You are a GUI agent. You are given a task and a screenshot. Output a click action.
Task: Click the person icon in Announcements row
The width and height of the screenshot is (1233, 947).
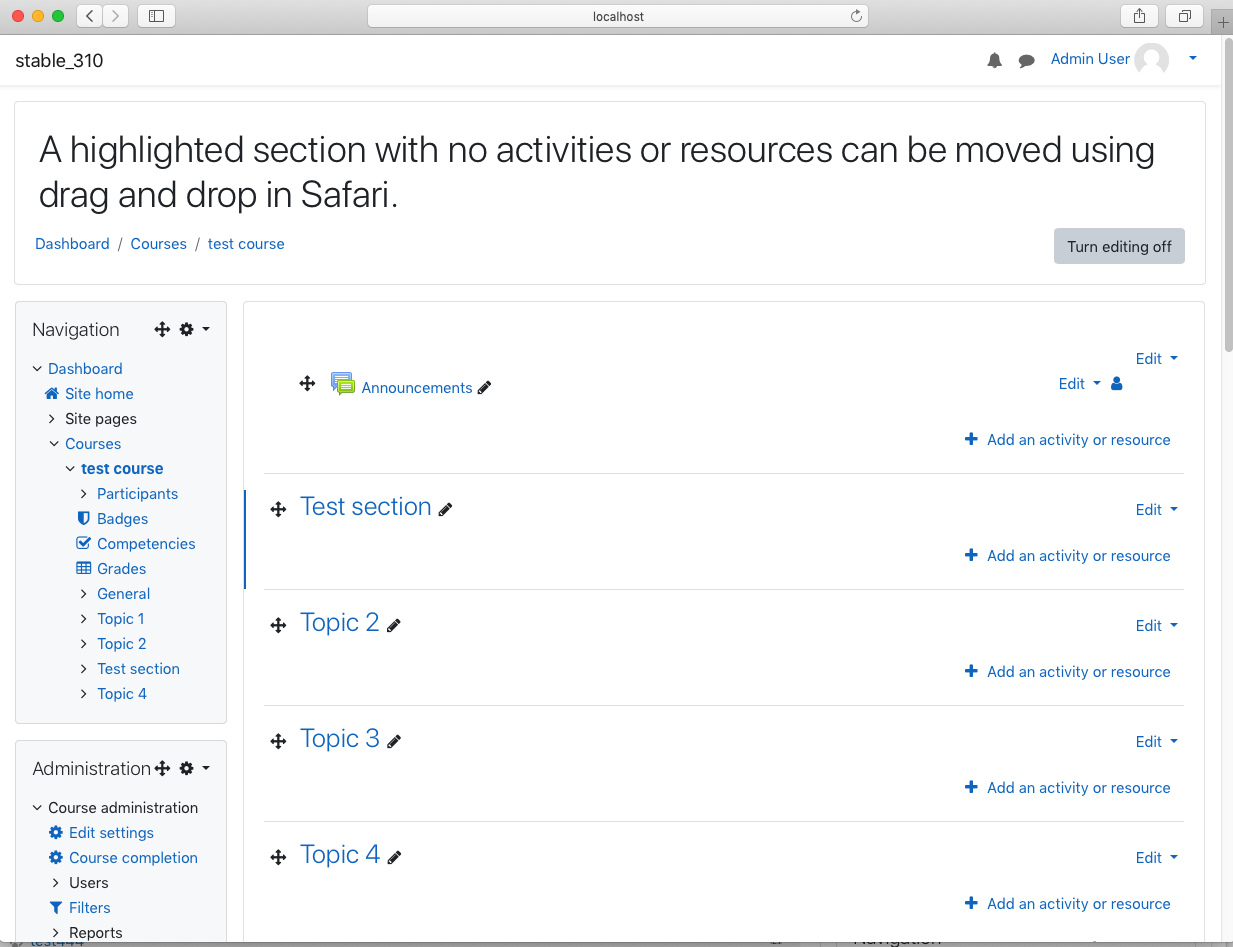click(1117, 383)
